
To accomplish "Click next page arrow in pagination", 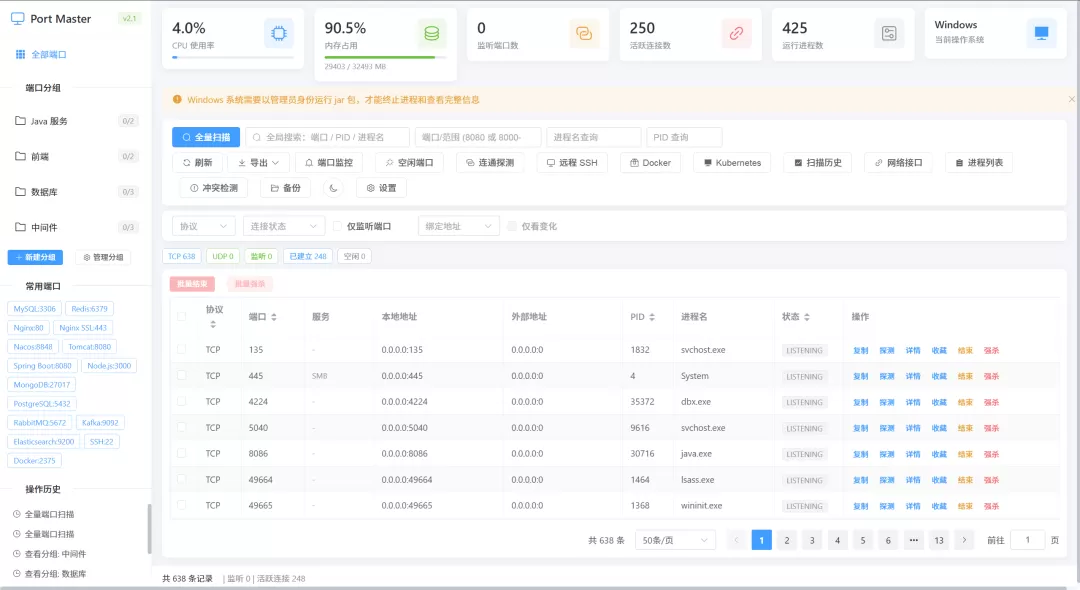I will point(964,540).
